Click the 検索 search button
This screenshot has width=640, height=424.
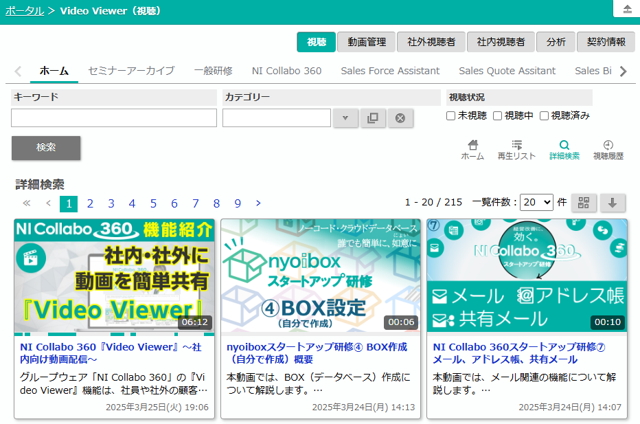[x=46, y=148]
